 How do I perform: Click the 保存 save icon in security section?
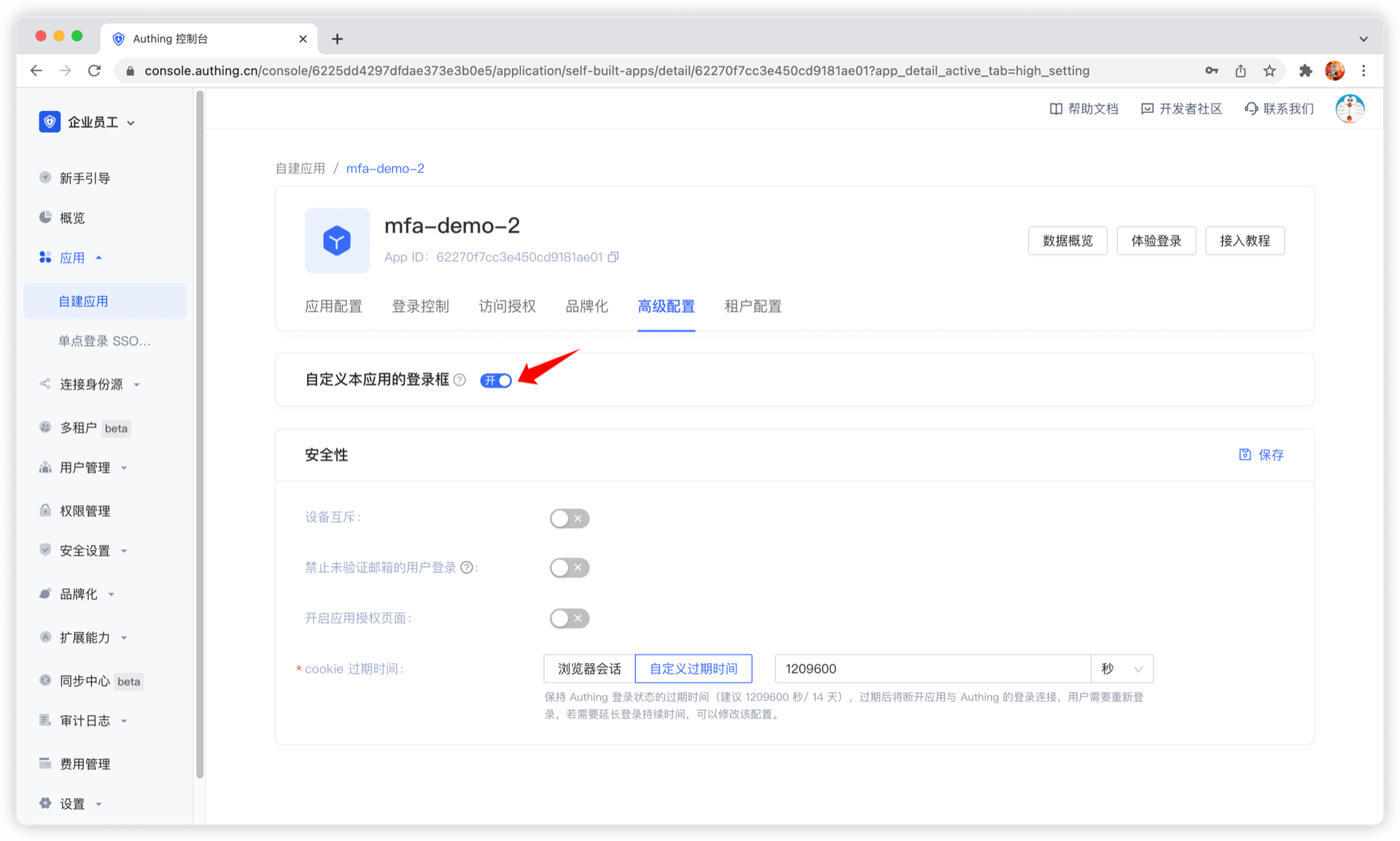point(1245,454)
